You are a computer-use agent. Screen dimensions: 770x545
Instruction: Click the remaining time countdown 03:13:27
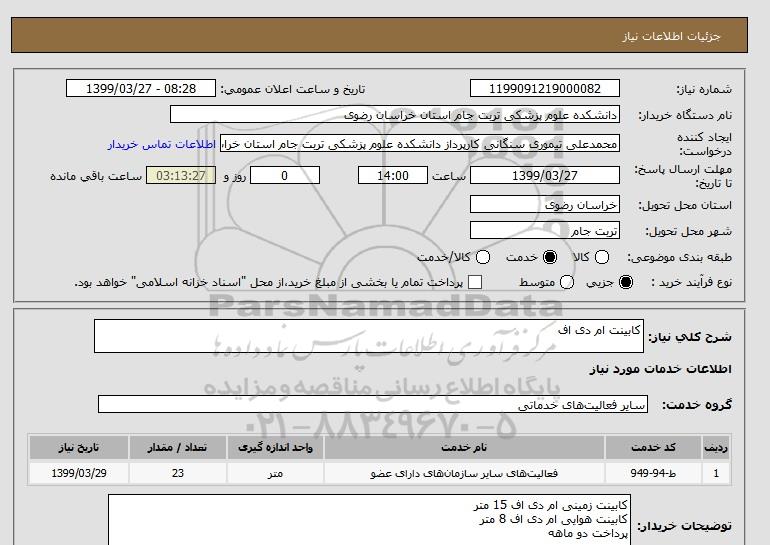(181, 175)
